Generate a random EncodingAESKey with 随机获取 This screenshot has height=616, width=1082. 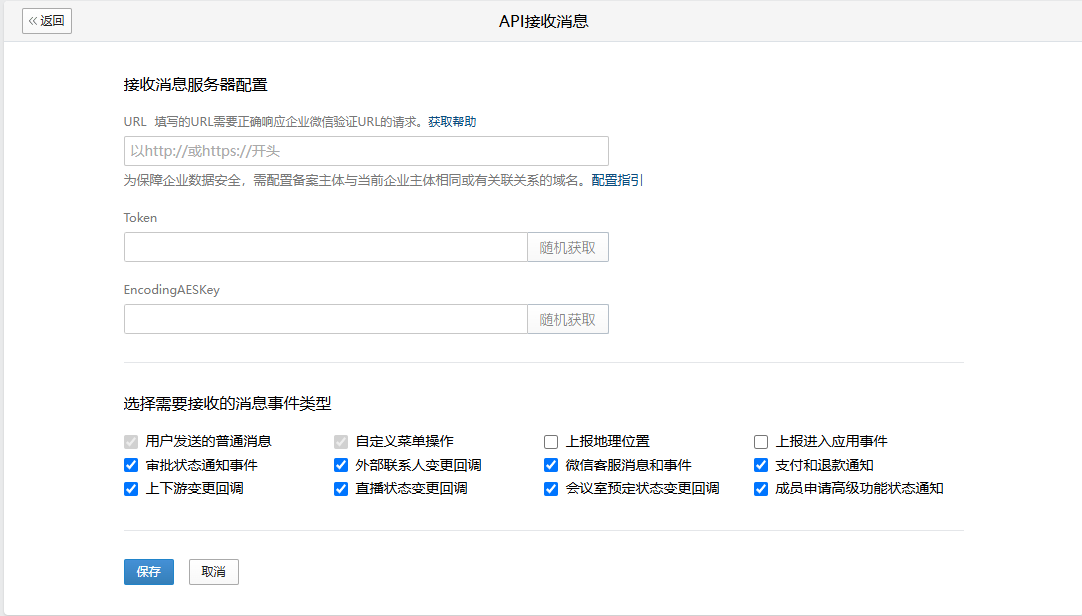pyautogui.click(x=567, y=319)
